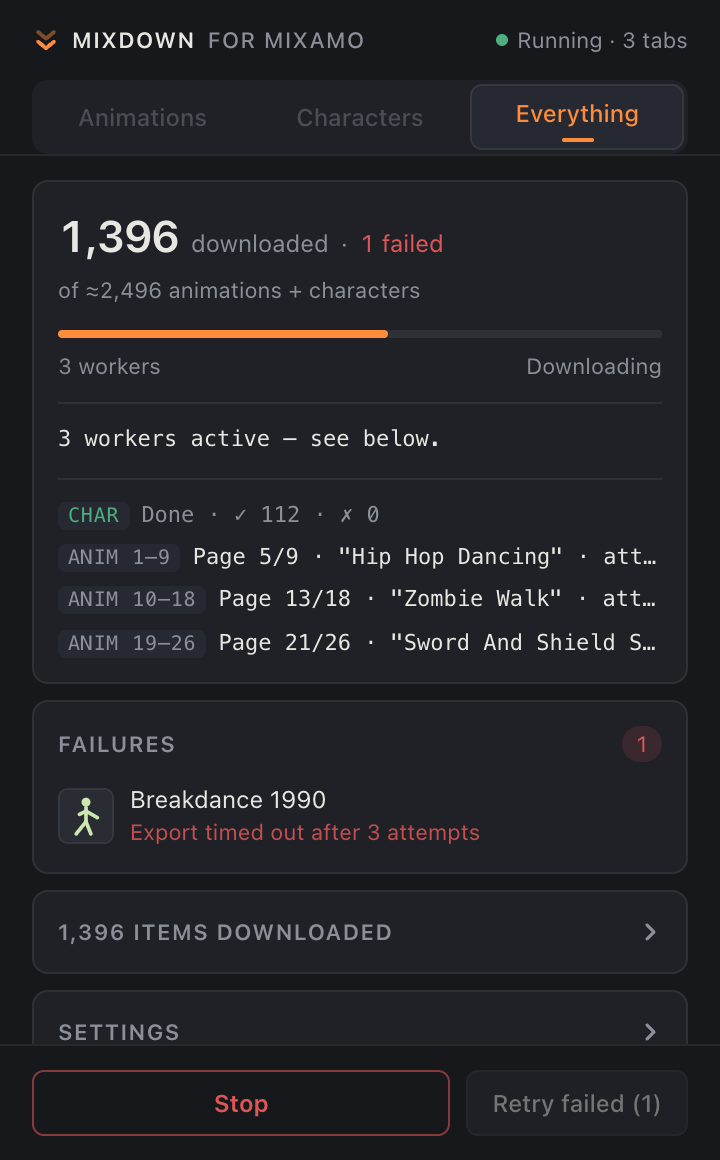Switch to the Animations tab
Screen dimensions: 720x1160
143,118
